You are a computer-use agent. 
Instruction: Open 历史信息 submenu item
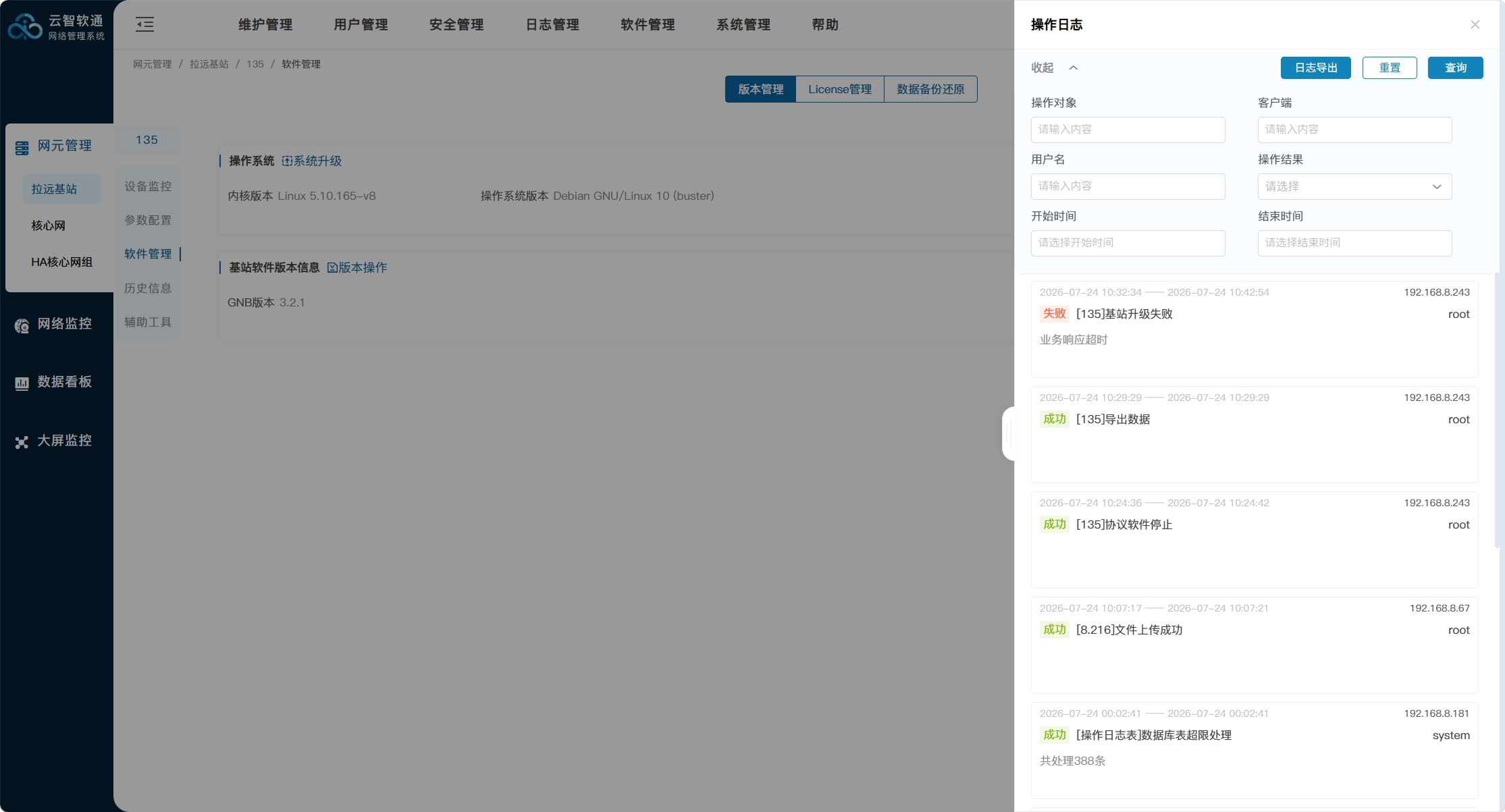(148, 288)
